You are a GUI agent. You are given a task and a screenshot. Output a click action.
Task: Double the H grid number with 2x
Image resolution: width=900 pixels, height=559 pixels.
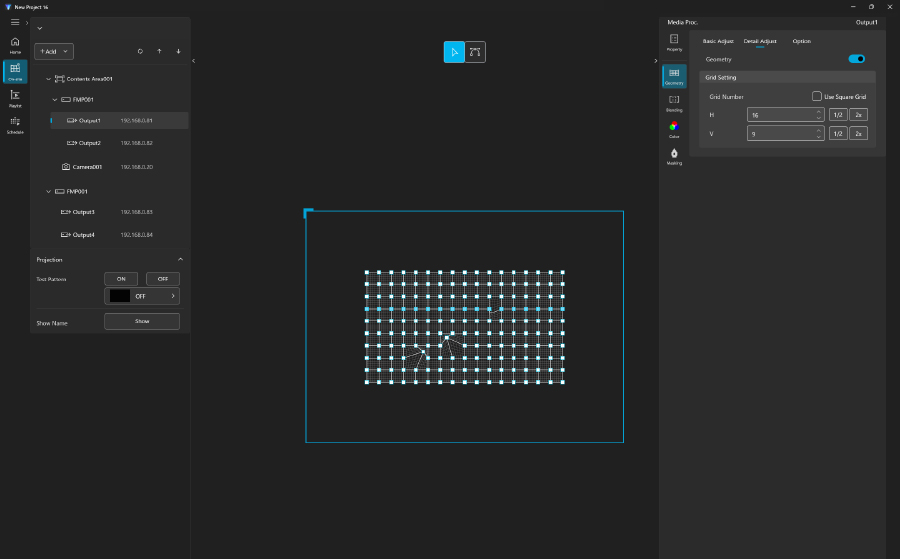tap(858, 115)
